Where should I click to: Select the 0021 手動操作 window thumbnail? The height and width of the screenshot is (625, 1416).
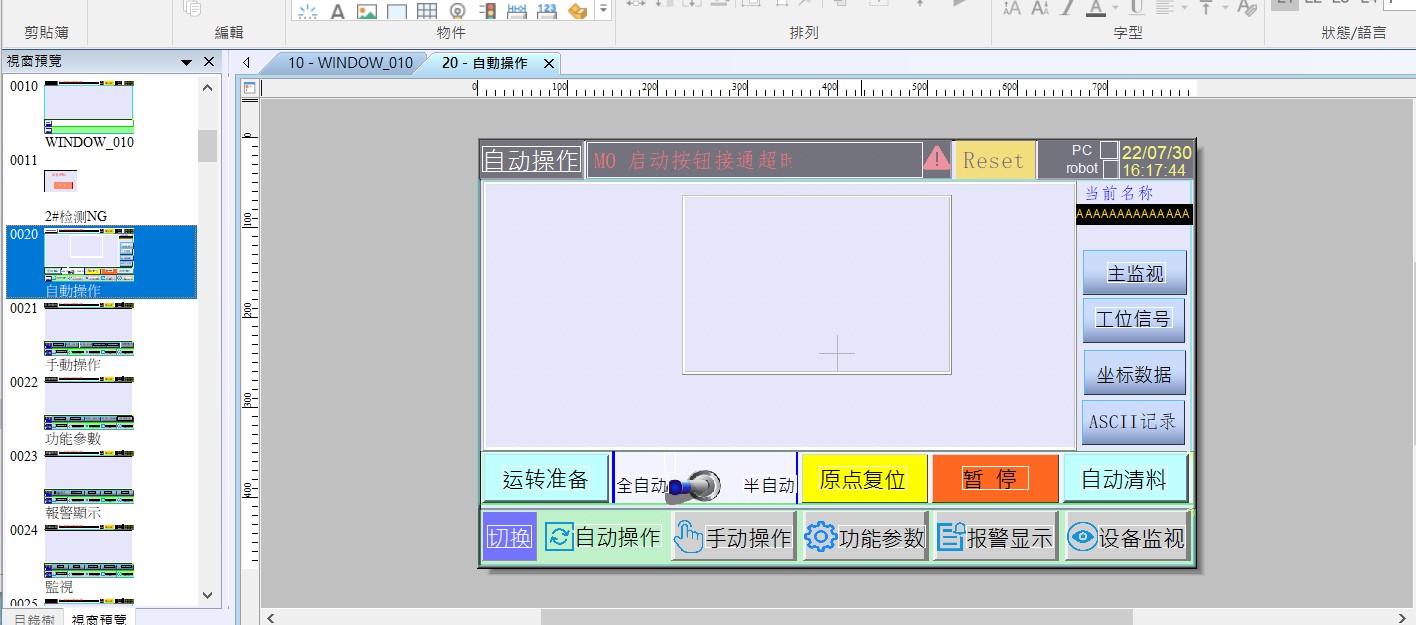88,331
